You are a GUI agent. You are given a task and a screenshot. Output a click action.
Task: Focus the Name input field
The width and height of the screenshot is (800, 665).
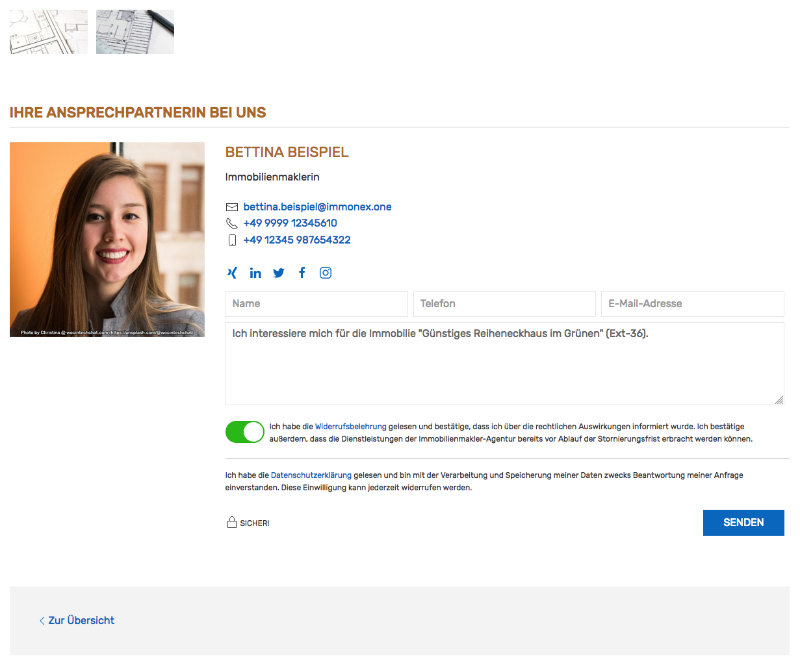316,304
